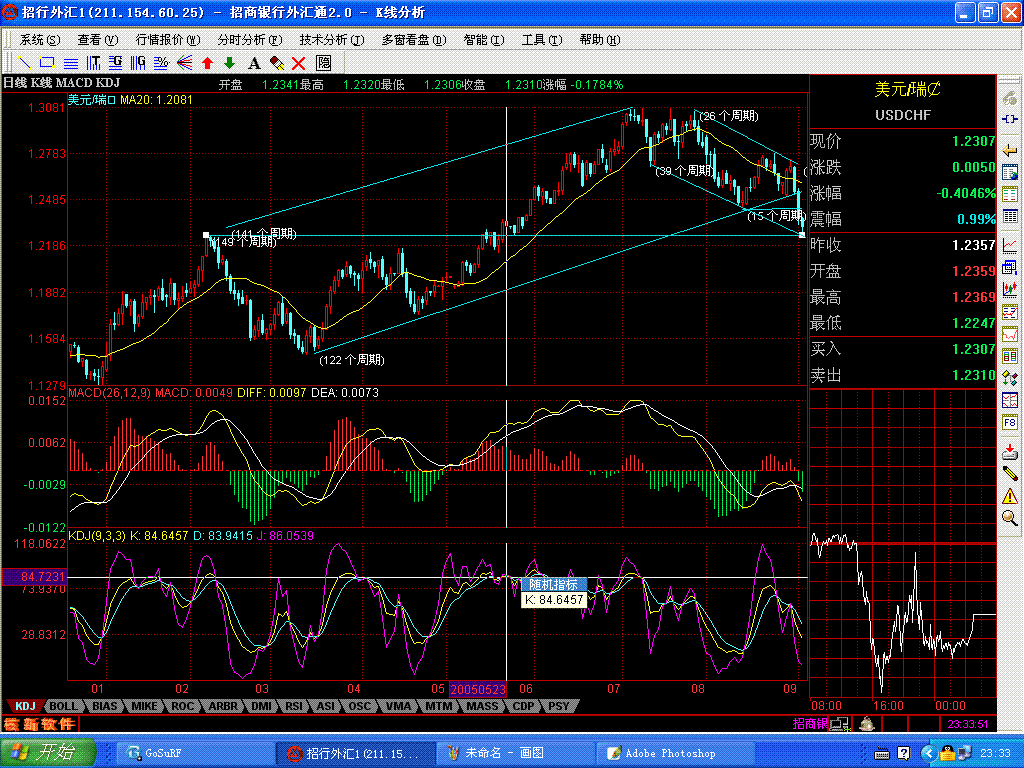Switch to the RSI indicator tab

[294, 706]
